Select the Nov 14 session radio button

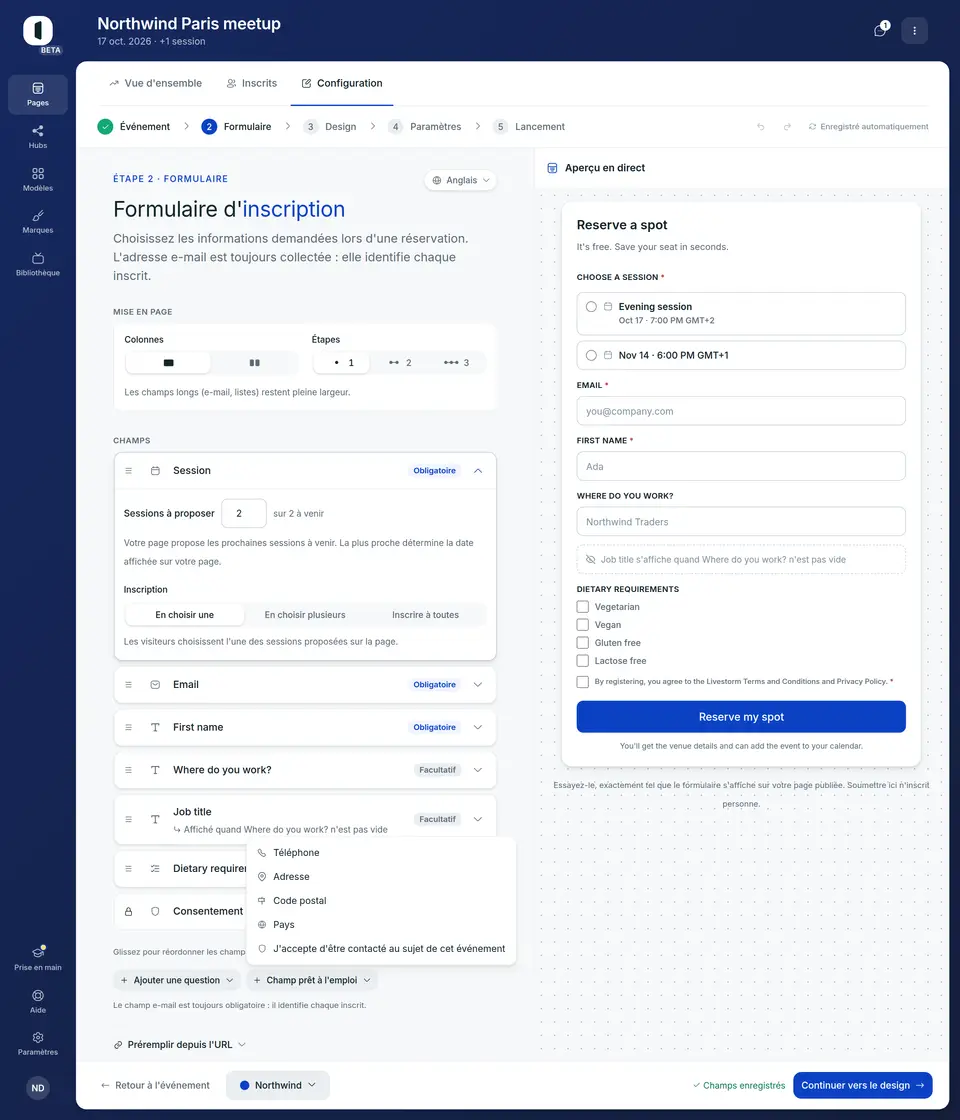[x=591, y=355]
